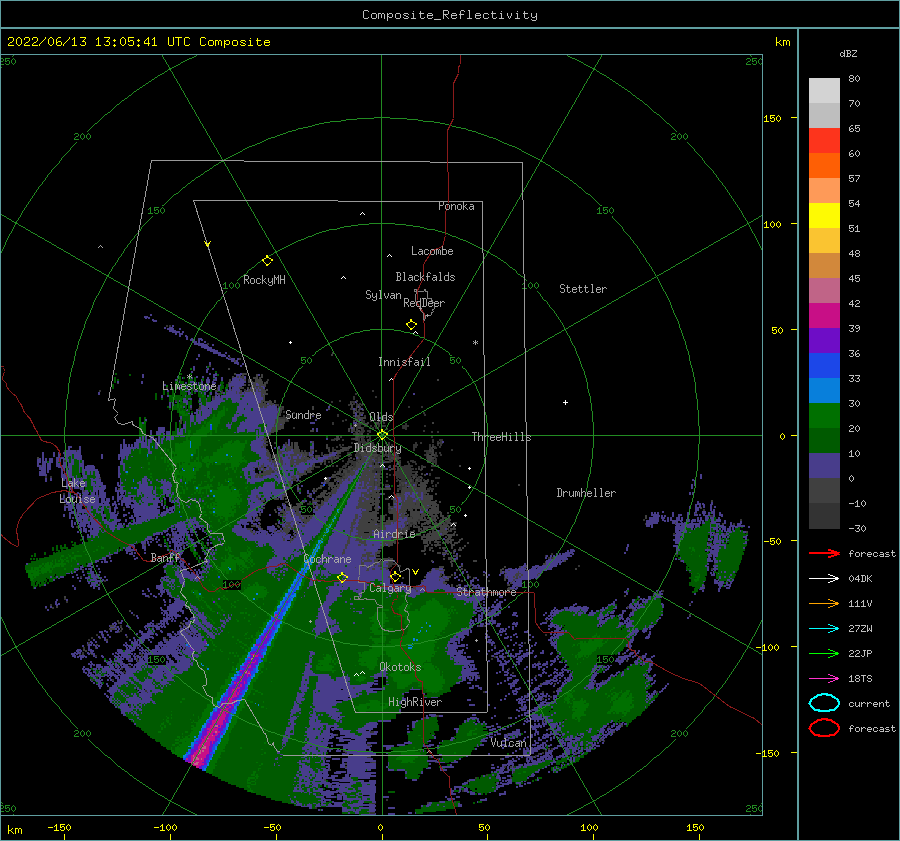Click the cyan current oval in legend
Screen dimensions: 900x841
click(824, 703)
